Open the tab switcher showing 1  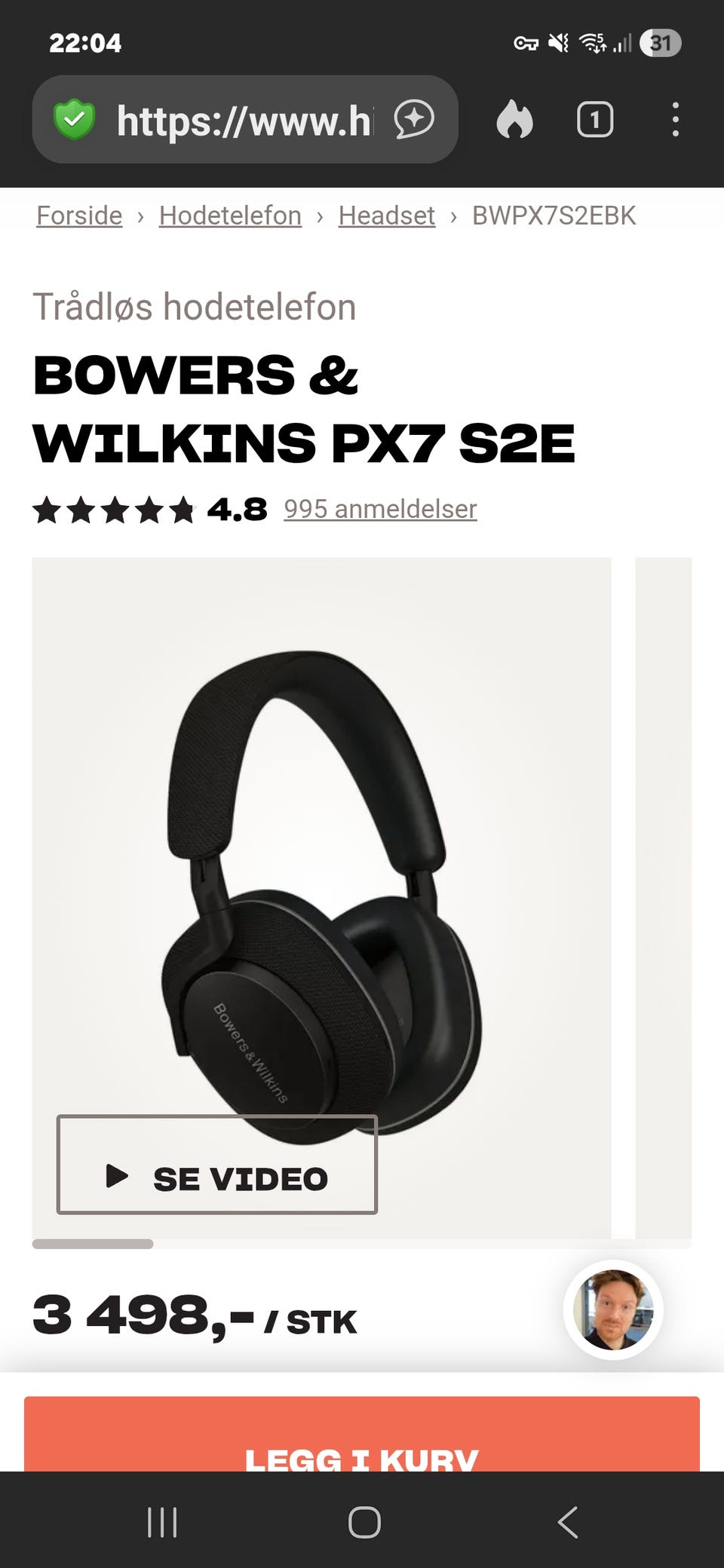[595, 119]
